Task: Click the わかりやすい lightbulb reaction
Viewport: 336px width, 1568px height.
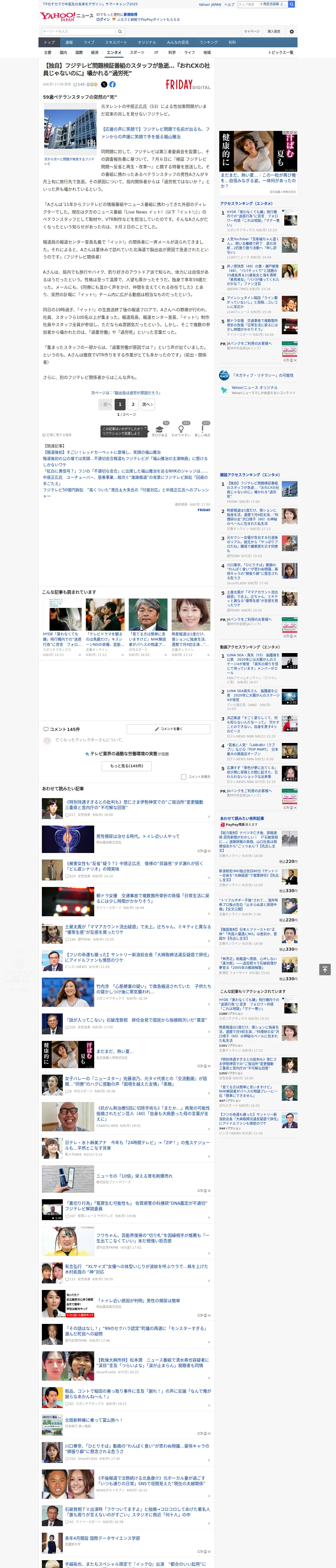Action: (x=181, y=429)
